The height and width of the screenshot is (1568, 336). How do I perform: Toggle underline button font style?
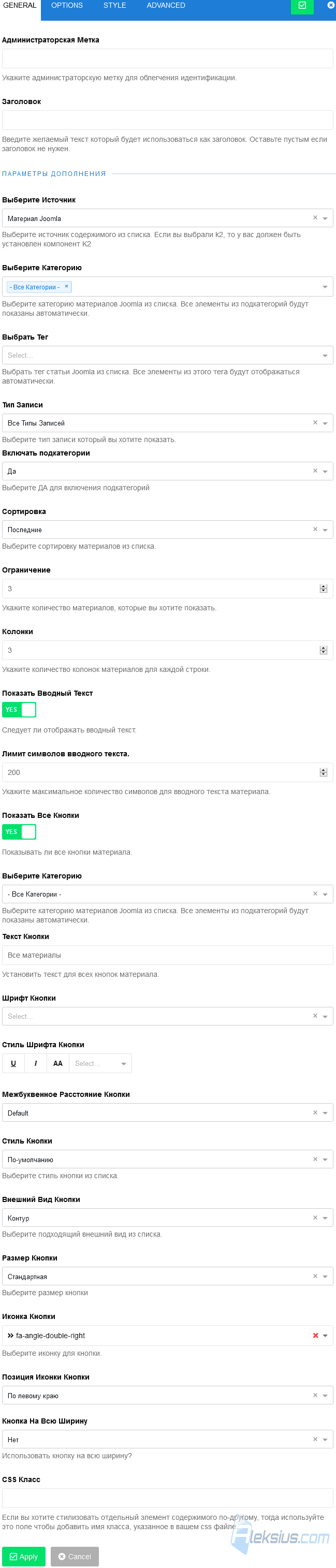coord(13,1063)
